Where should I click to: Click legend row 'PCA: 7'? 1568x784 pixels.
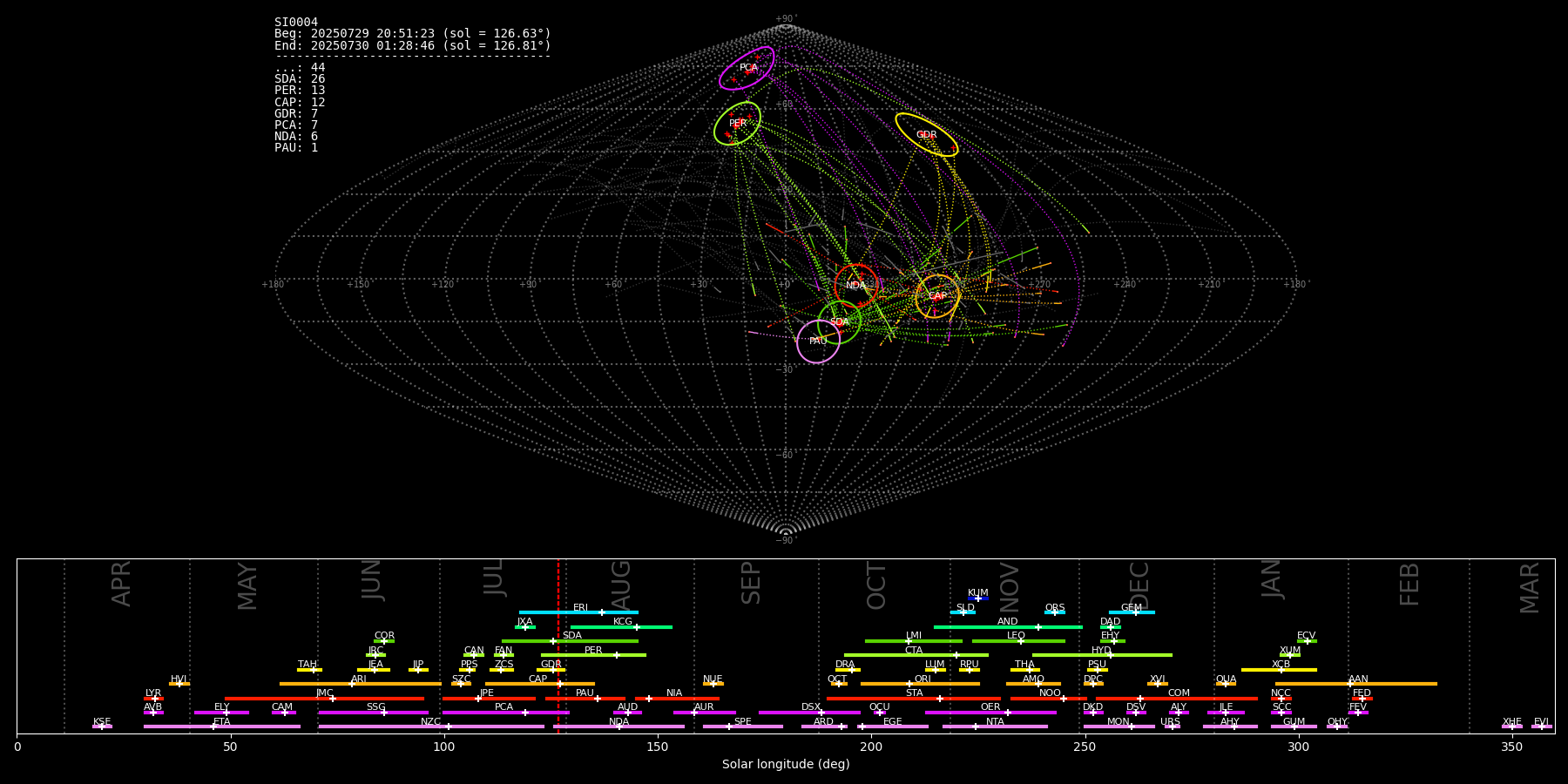296,125
